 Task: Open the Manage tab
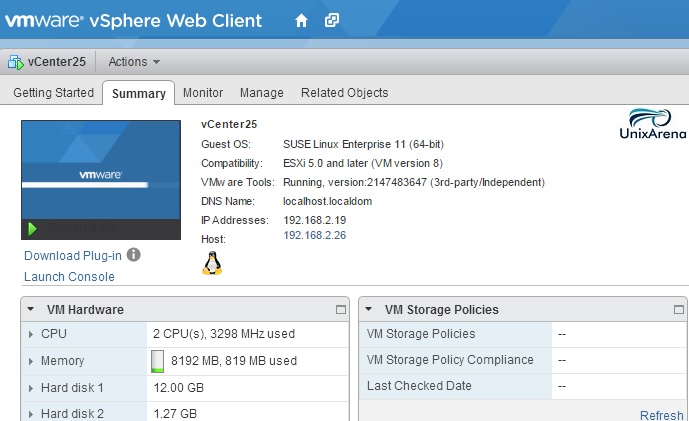coord(261,93)
